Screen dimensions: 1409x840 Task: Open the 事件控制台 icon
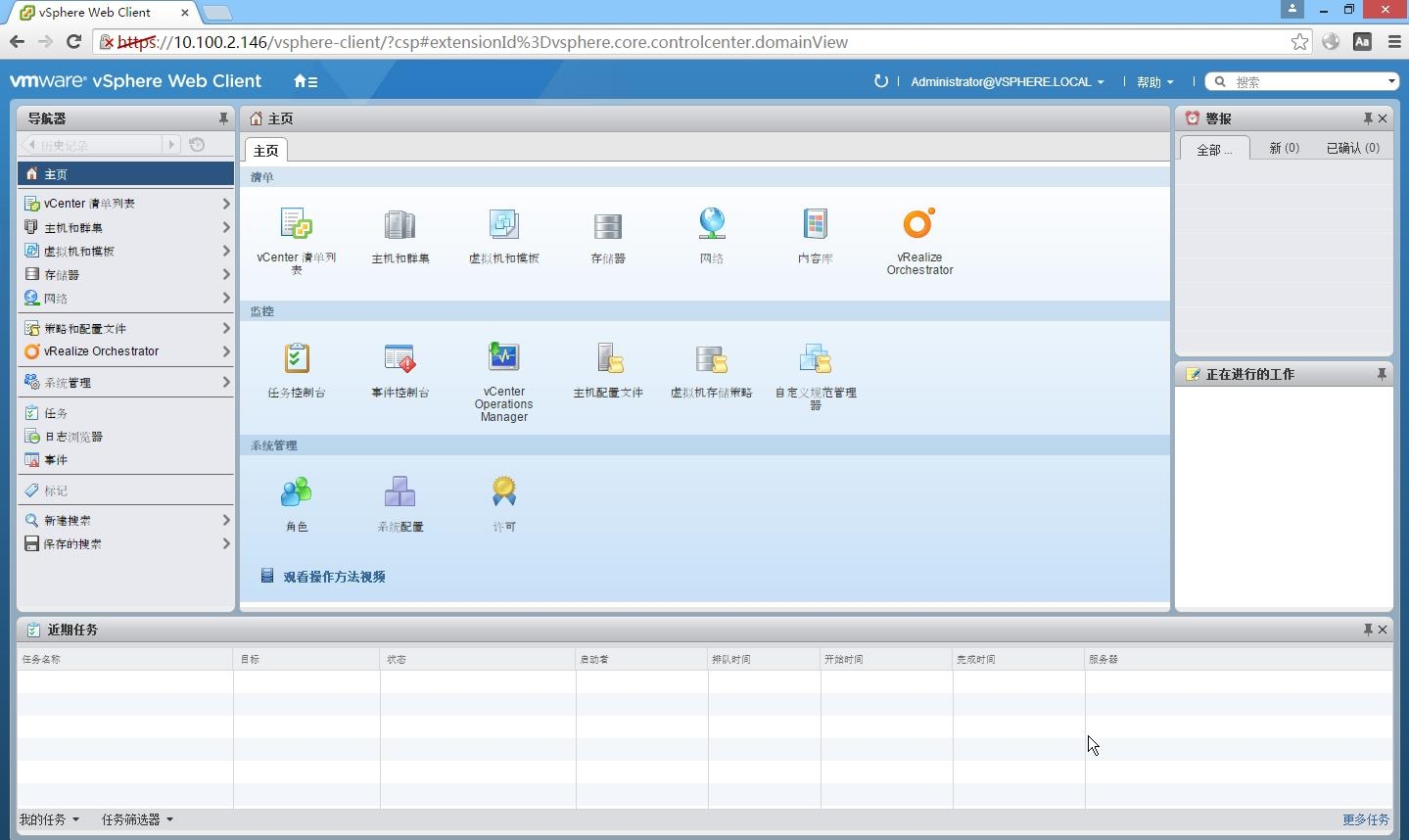pos(400,358)
